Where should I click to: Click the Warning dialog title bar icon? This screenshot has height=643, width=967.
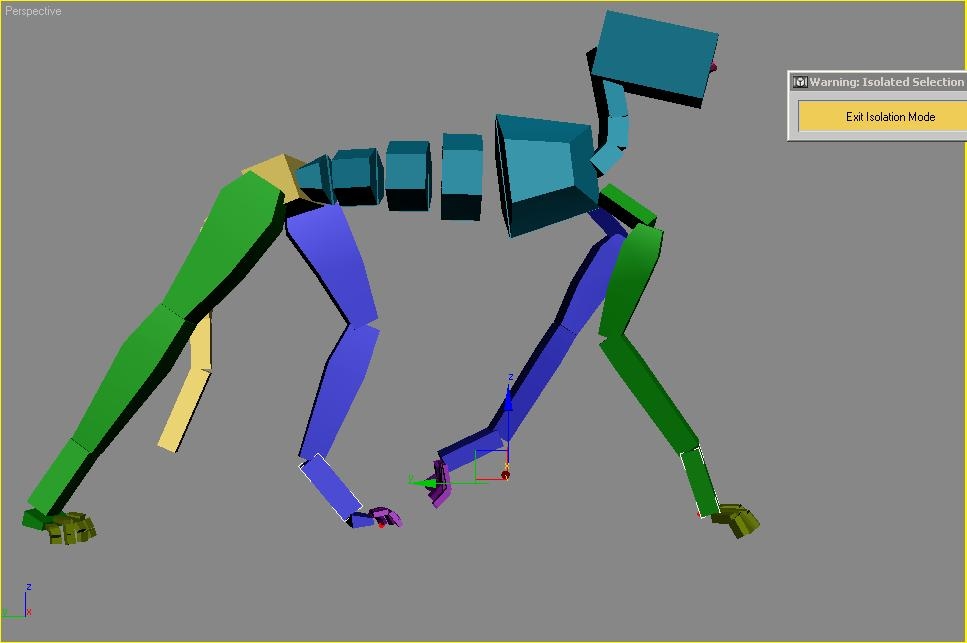[800, 82]
